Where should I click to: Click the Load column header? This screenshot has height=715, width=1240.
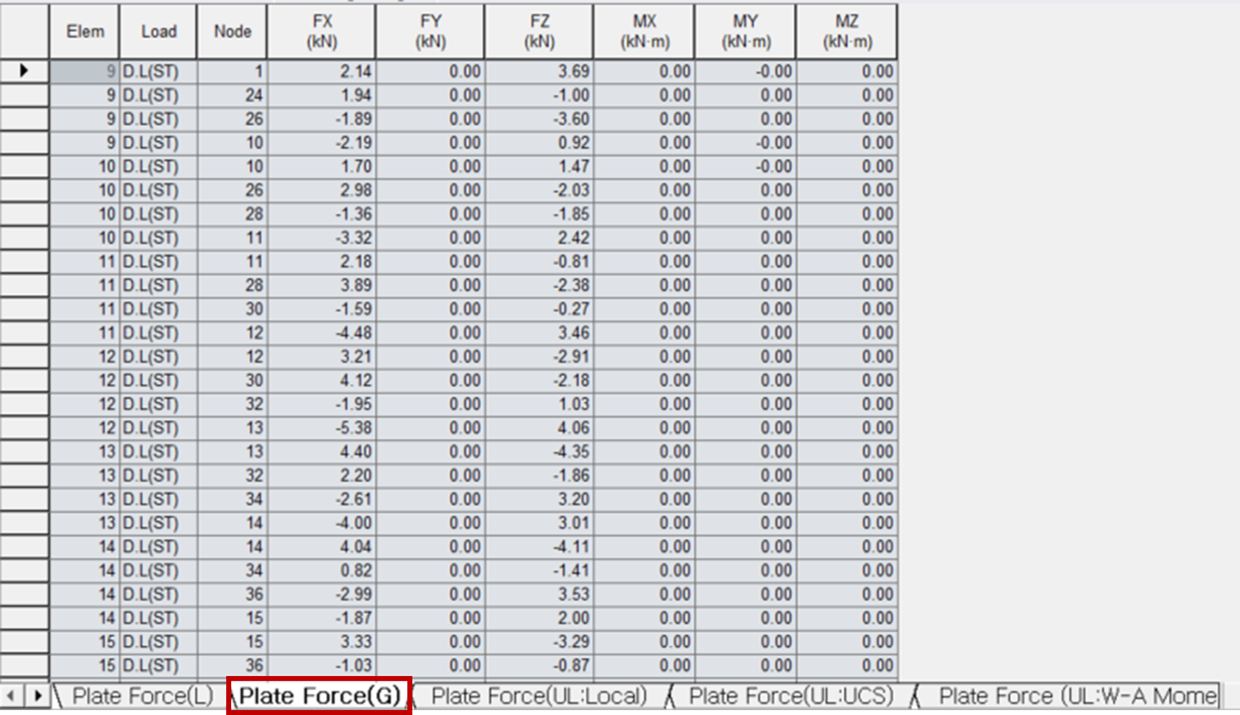click(x=157, y=31)
